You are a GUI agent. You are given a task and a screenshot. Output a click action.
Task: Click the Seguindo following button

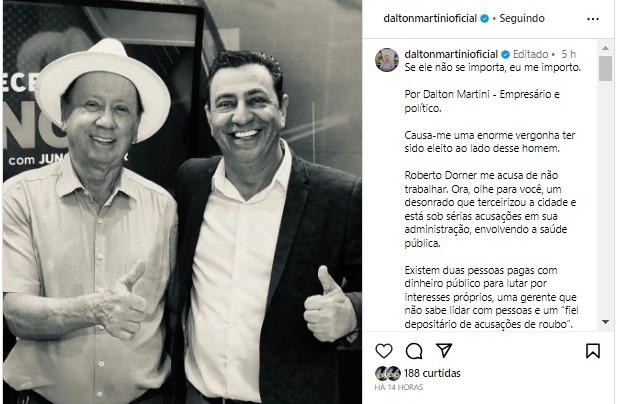522,18
